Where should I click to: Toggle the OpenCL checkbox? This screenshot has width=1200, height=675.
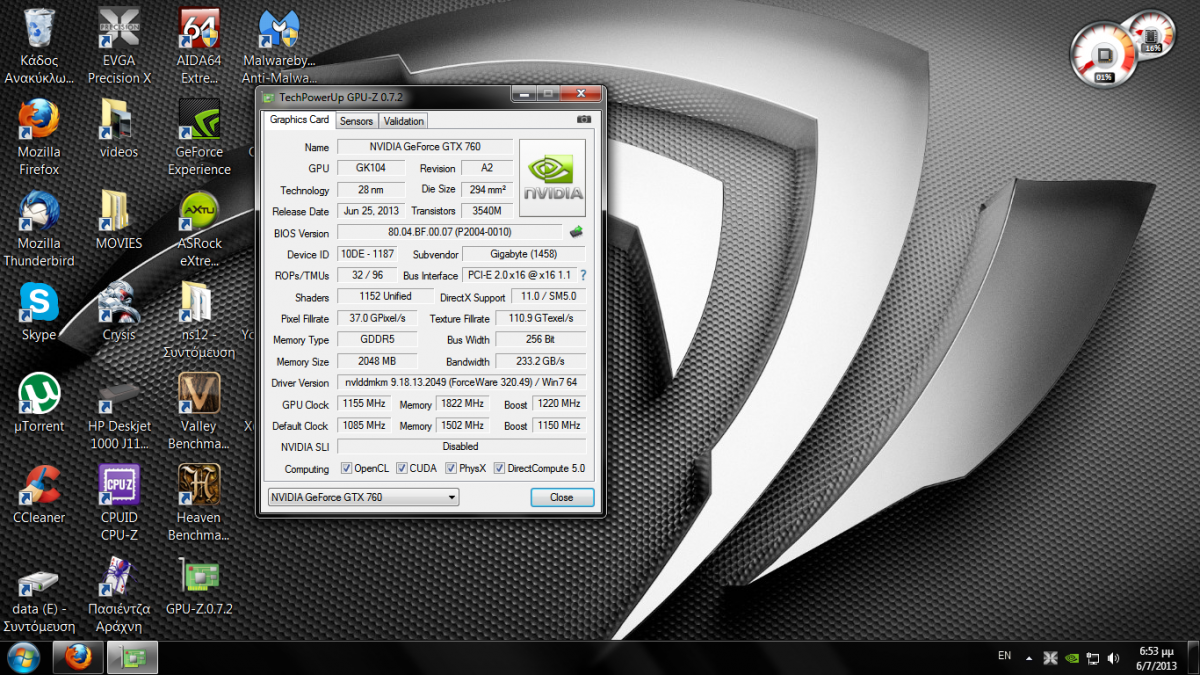tap(347, 468)
